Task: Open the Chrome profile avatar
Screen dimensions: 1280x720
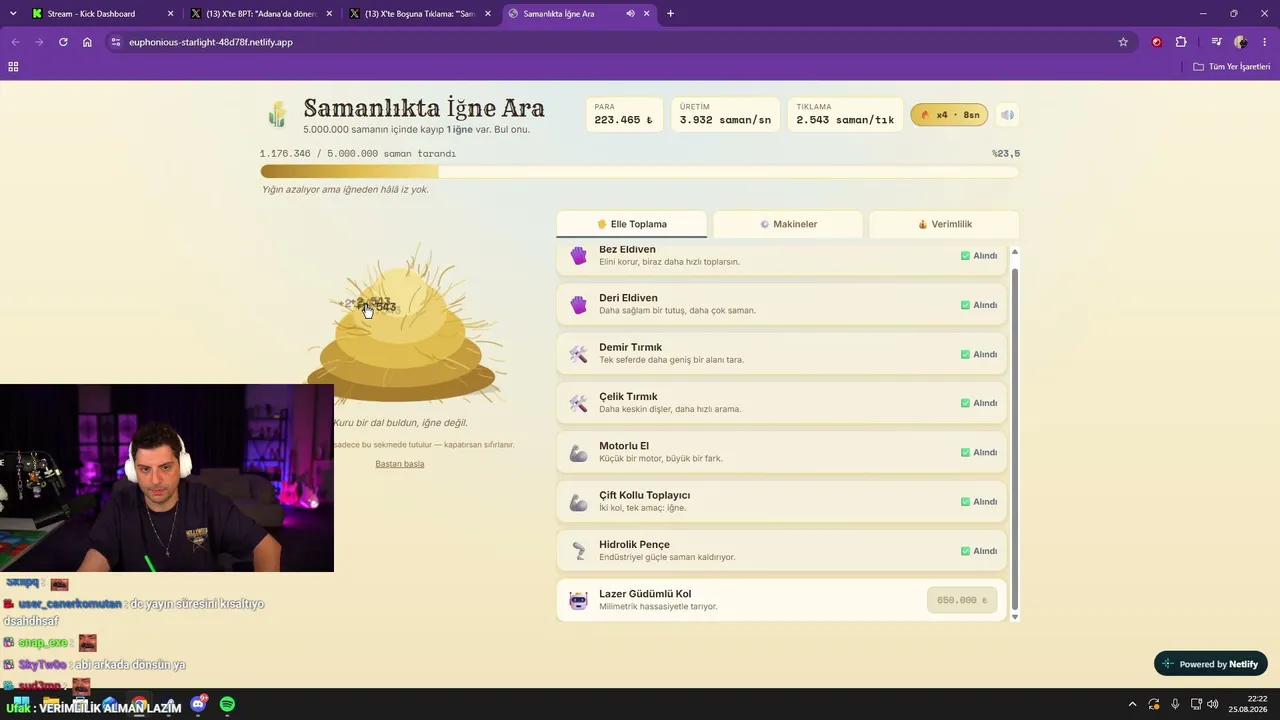Action: [1241, 42]
